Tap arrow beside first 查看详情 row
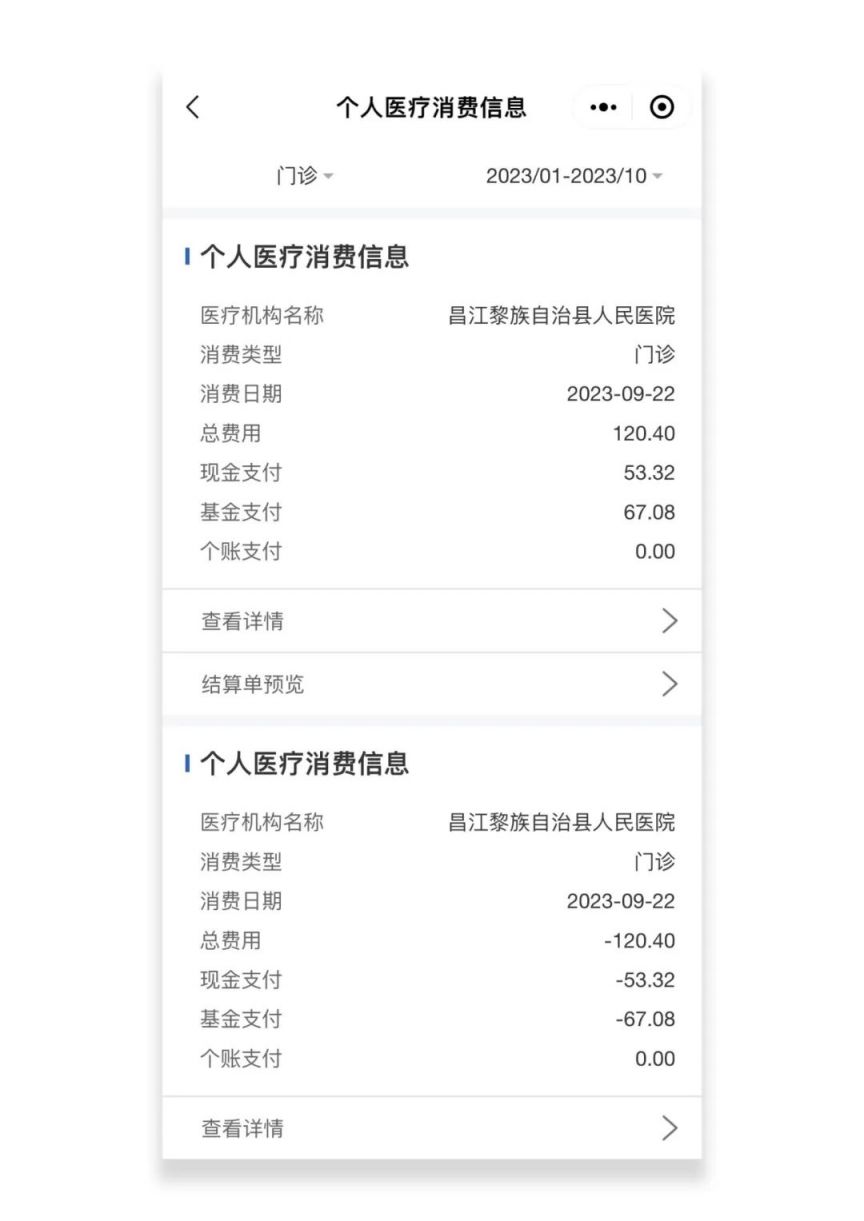The height and width of the screenshot is (1221, 864). (670, 621)
